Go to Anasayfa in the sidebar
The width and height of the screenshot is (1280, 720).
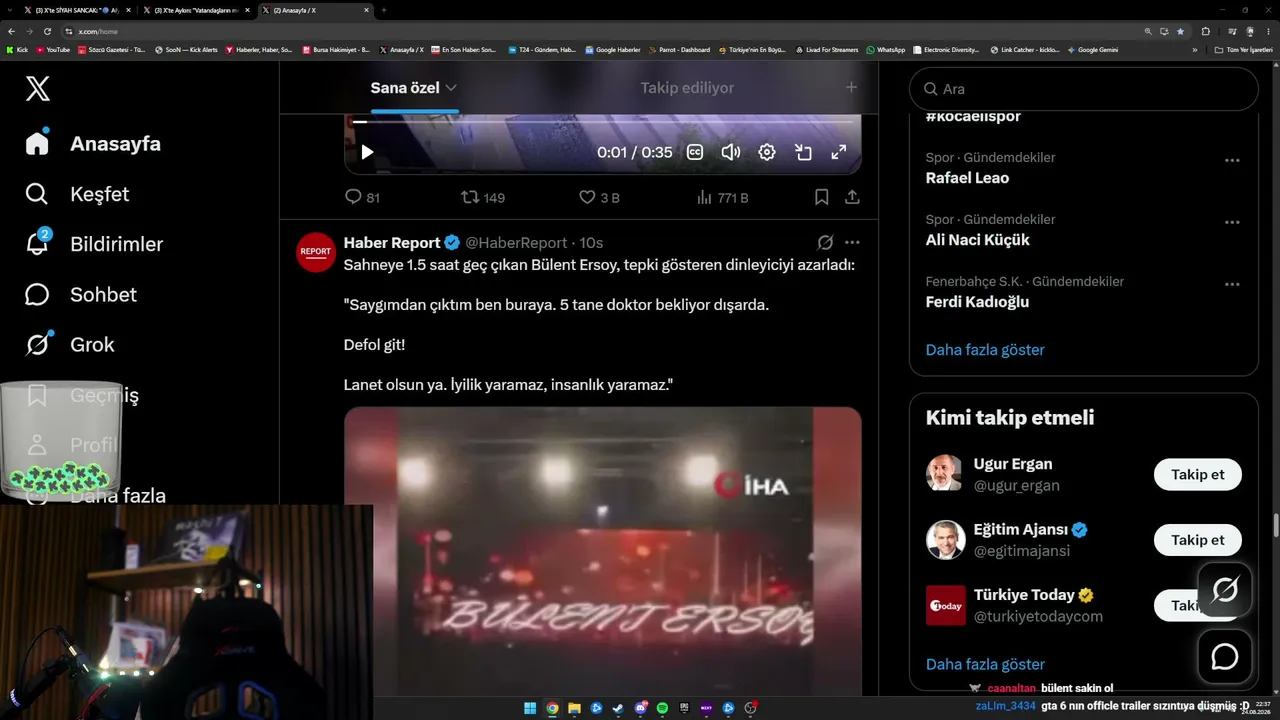94,143
